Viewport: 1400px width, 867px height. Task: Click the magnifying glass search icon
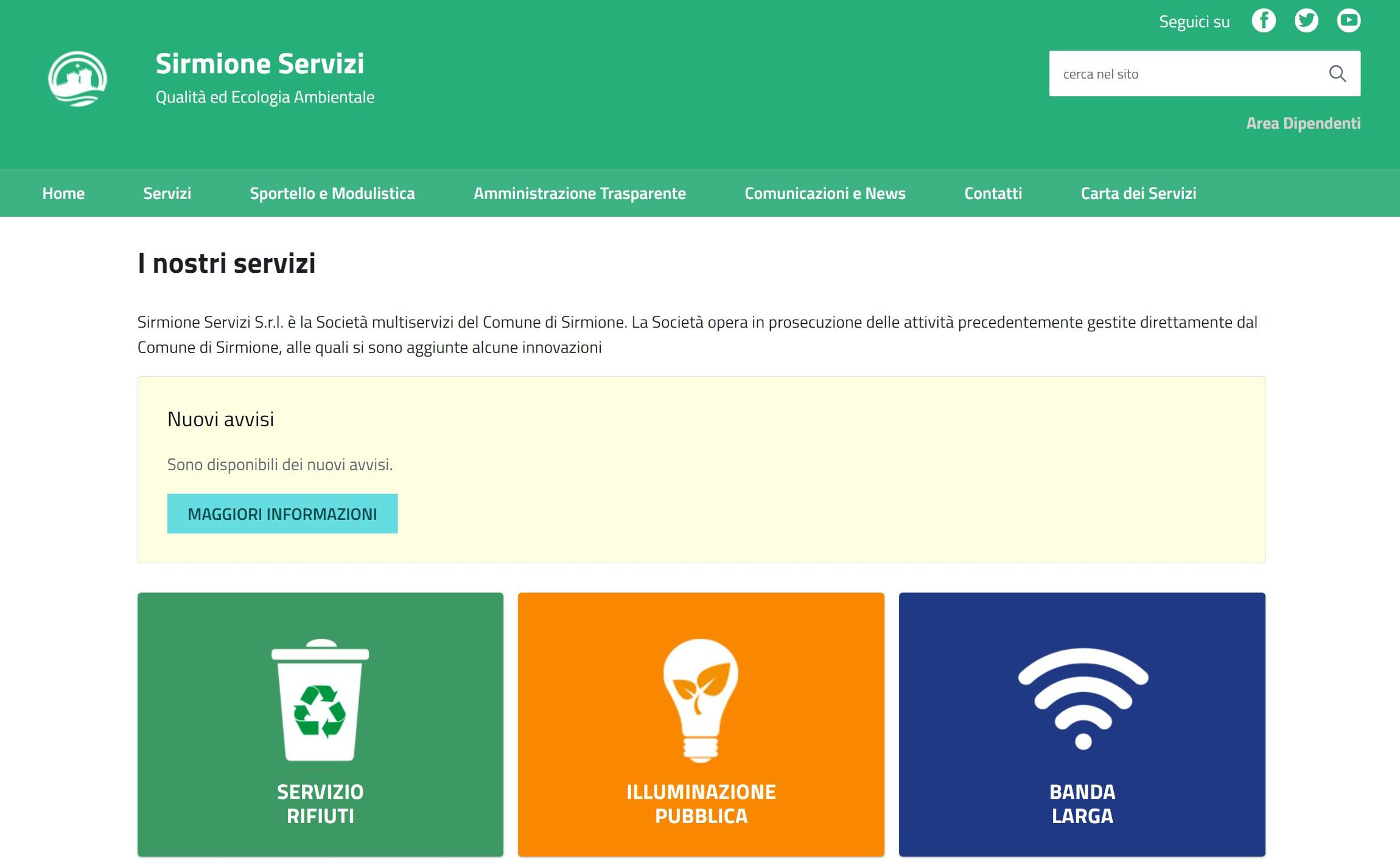click(x=1337, y=74)
